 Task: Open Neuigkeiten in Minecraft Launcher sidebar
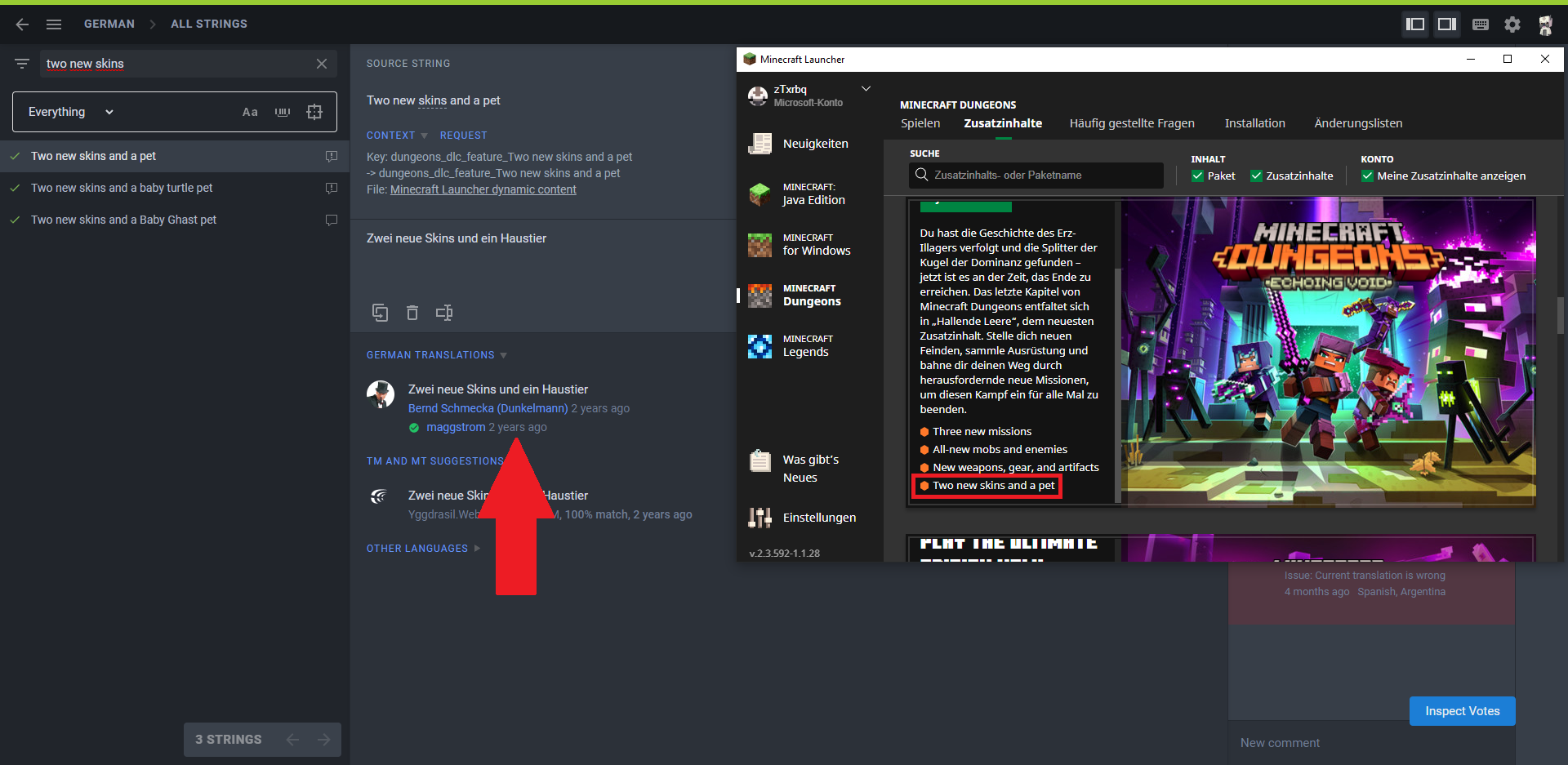coord(810,144)
